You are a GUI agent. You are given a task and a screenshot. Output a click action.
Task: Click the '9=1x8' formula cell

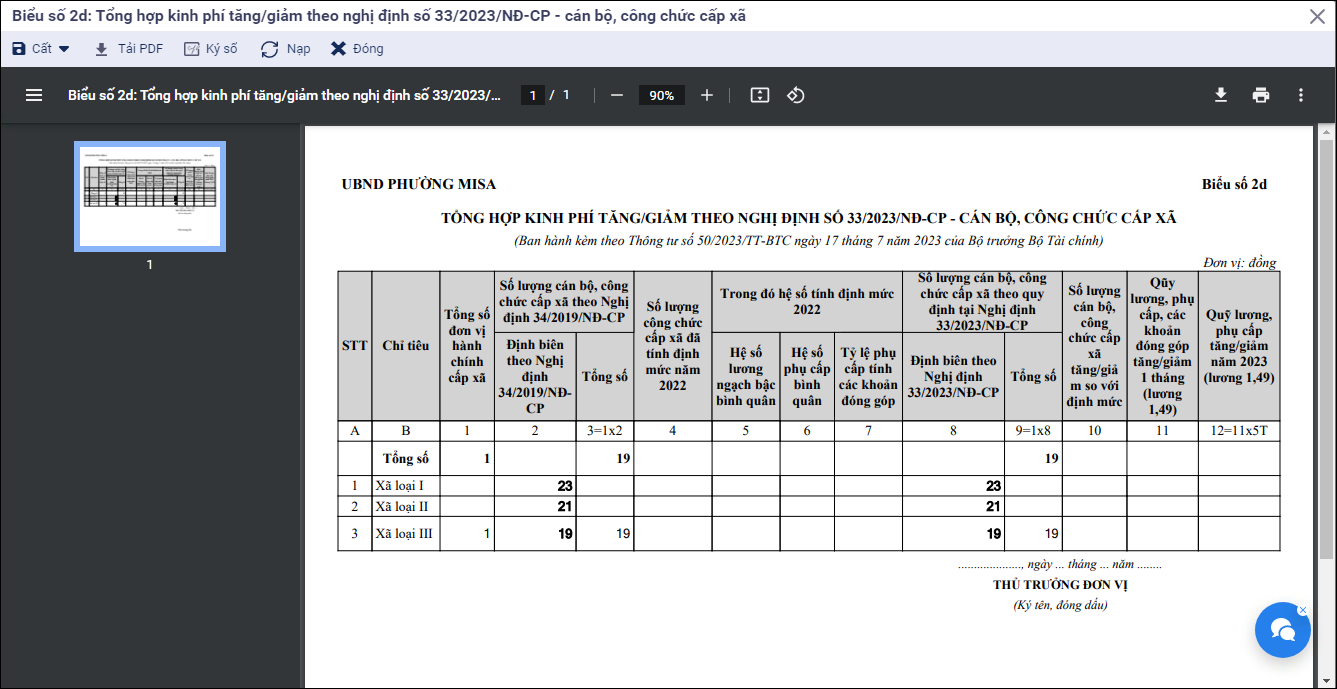[1033, 431]
